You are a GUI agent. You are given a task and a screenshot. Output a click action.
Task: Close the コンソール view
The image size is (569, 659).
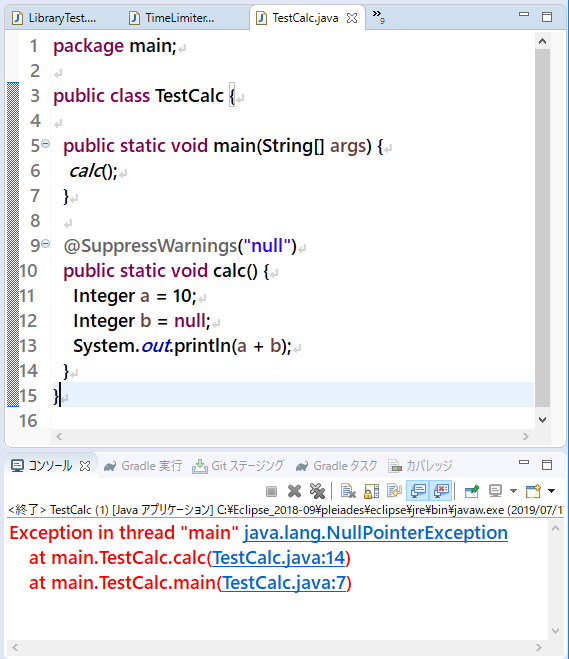[x=85, y=466]
